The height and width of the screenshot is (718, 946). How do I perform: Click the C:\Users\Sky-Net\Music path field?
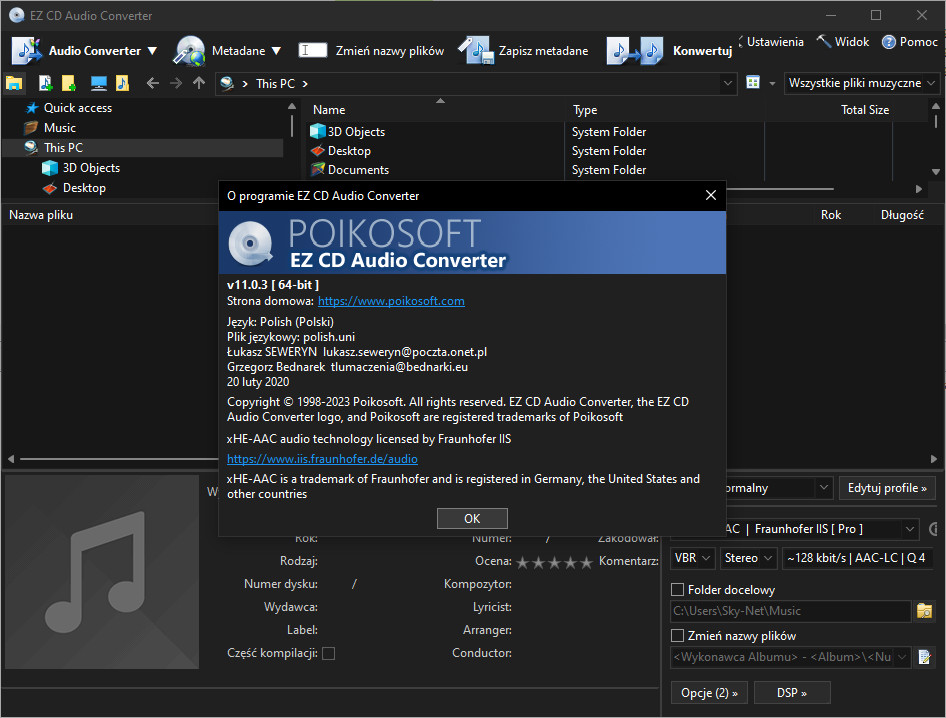pyautogui.click(x=790, y=611)
